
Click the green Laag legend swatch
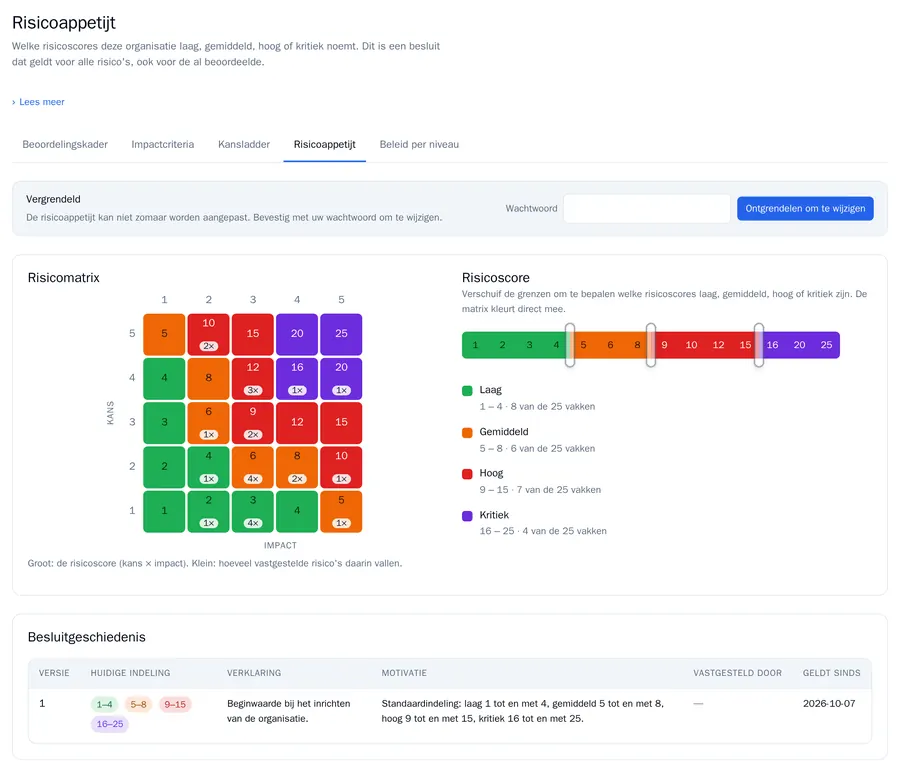point(467,390)
